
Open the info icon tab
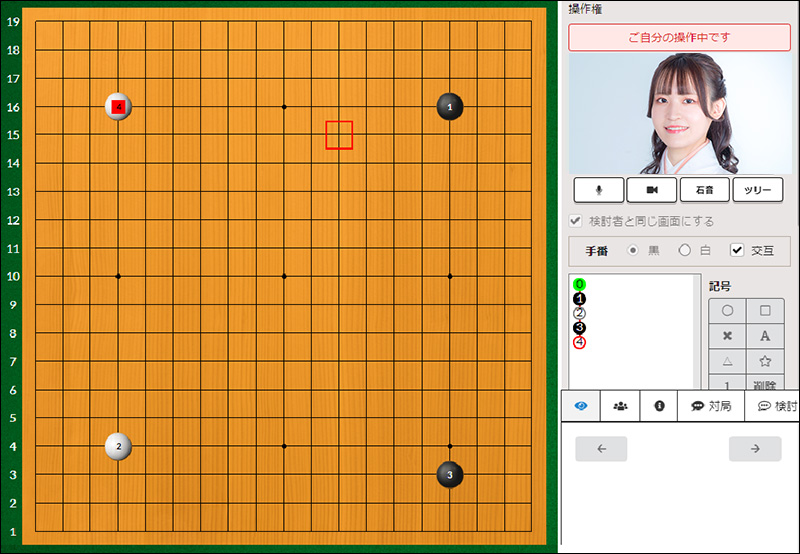pyautogui.click(x=659, y=406)
